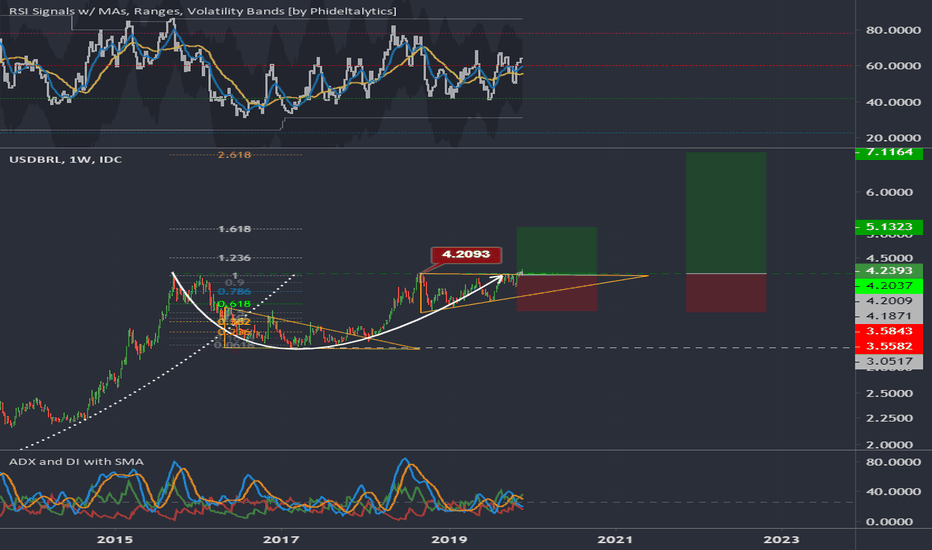Click the green 5.1323 price label
The width and height of the screenshot is (932, 550).
[889, 227]
